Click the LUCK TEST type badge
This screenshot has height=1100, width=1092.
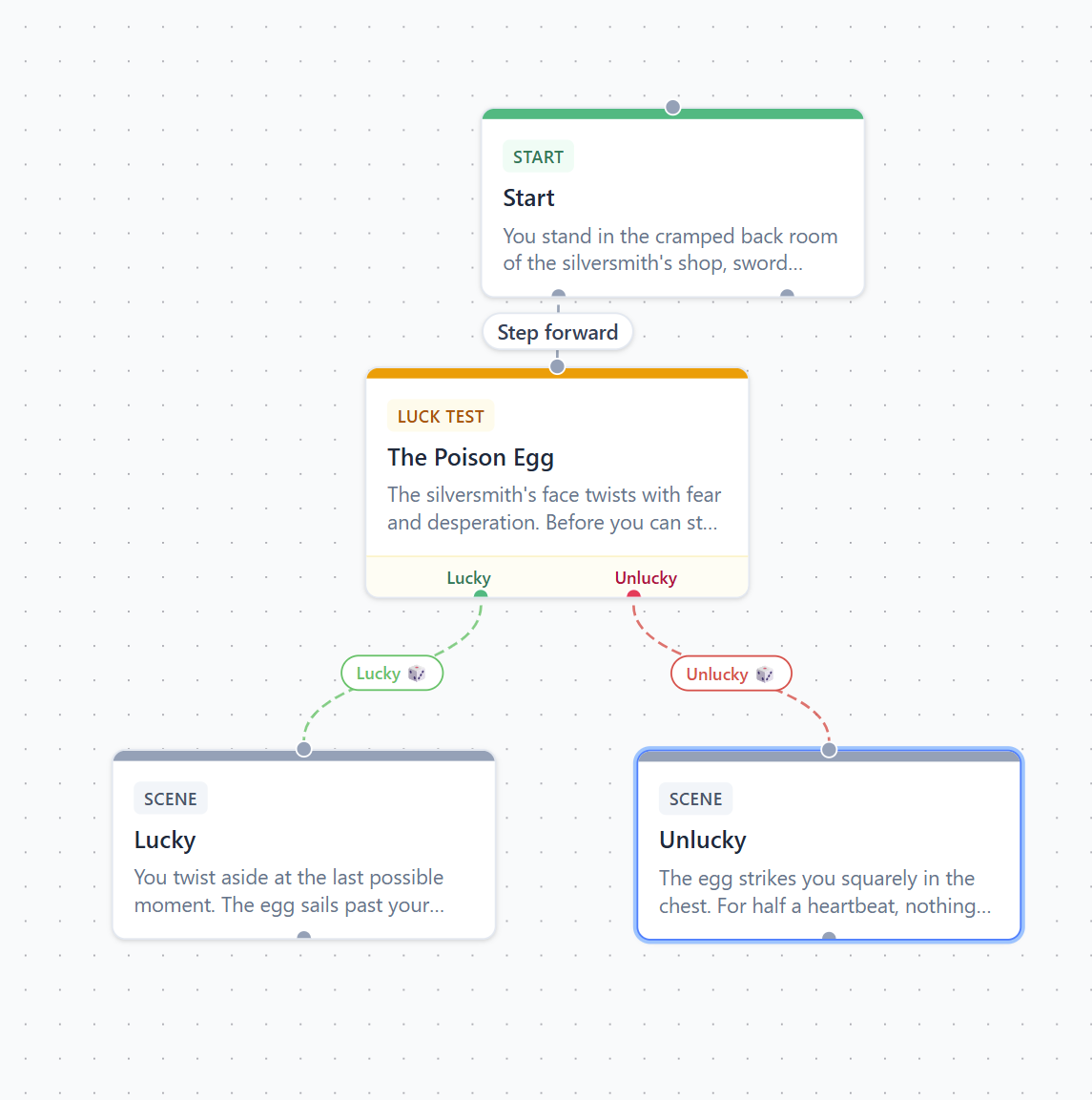pyautogui.click(x=441, y=416)
